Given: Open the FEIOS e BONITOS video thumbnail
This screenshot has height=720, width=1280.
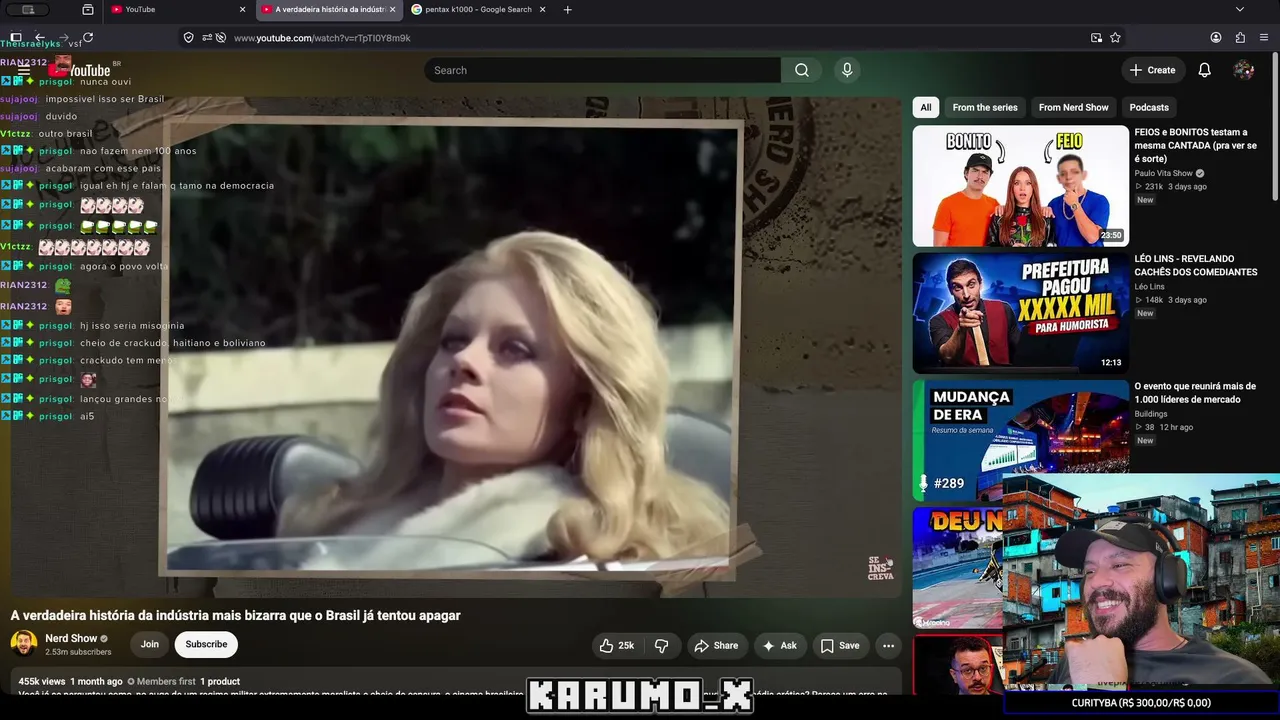Looking at the screenshot, I should click(1020, 186).
